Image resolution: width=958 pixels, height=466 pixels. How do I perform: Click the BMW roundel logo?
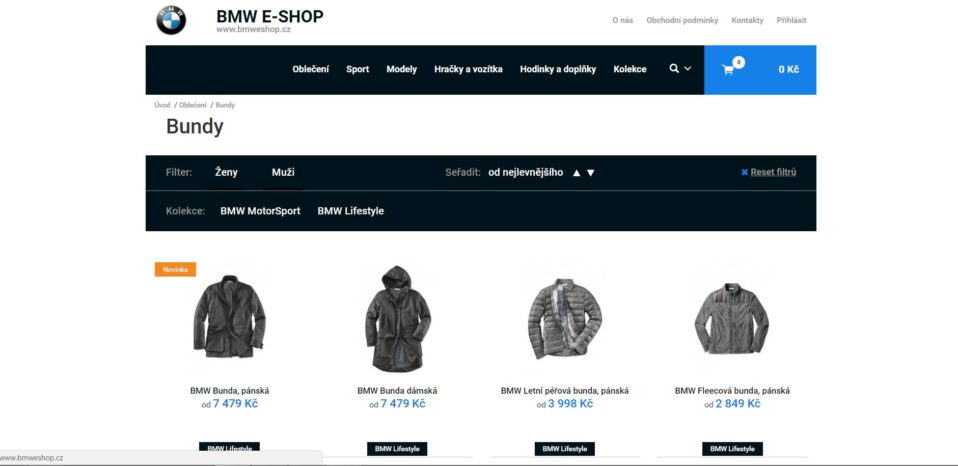[x=171, y=20]
